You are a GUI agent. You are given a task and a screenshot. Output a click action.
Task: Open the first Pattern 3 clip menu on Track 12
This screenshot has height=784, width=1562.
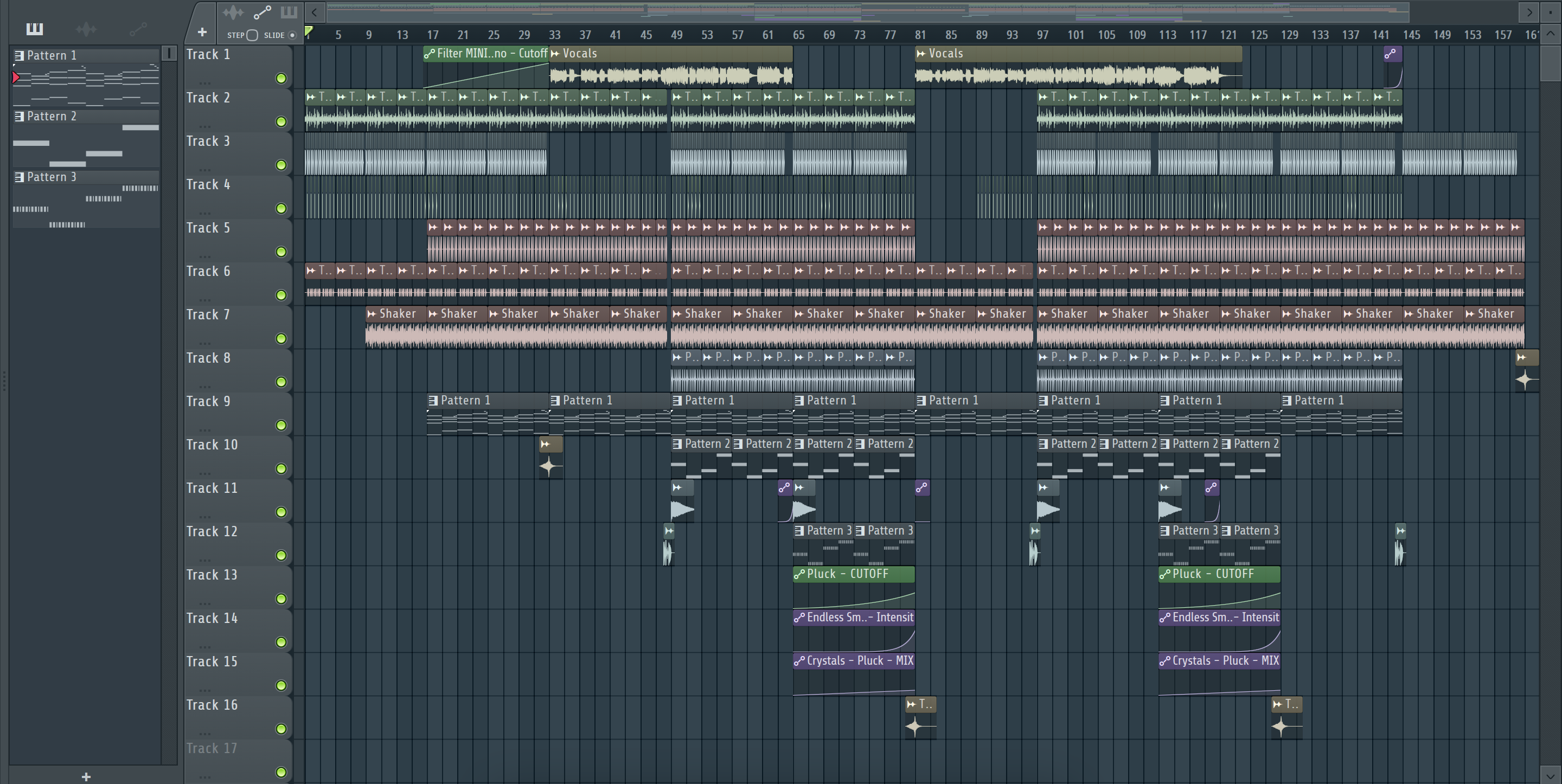click(x=799, y=531)
